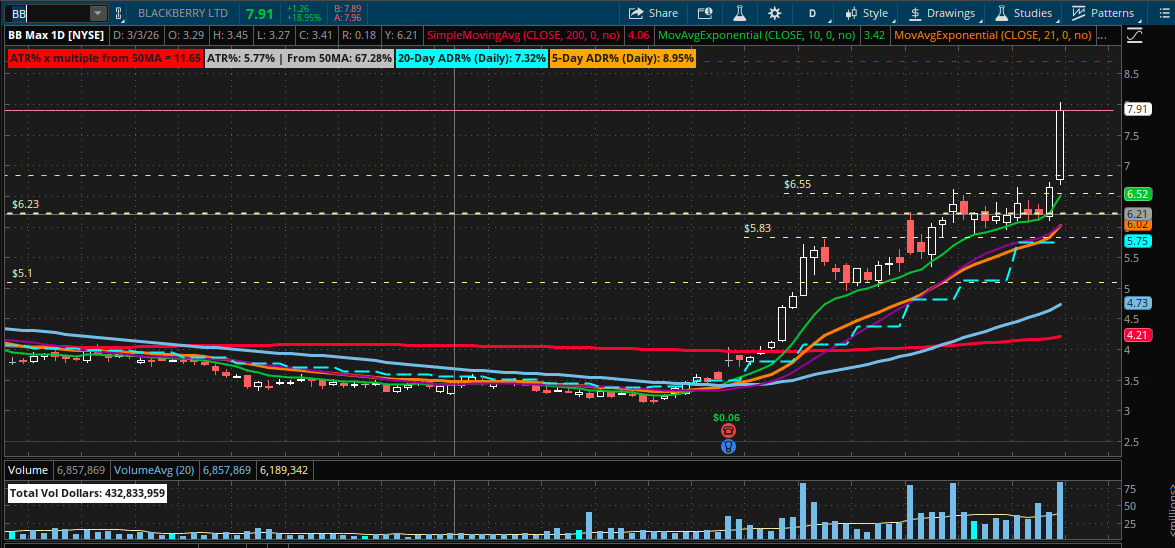Click the $6.55 price level label
This screenshot has height=548, width=1175.
797,184
